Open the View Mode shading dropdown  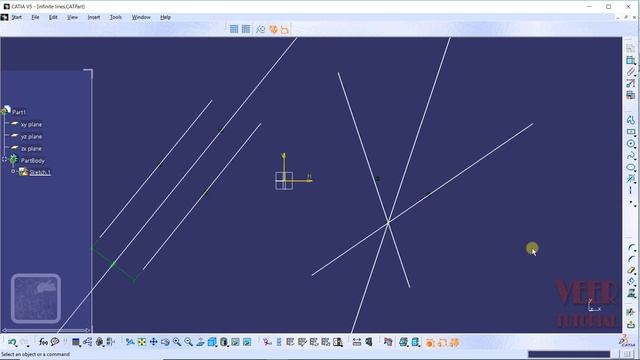[x=224, y=342]
